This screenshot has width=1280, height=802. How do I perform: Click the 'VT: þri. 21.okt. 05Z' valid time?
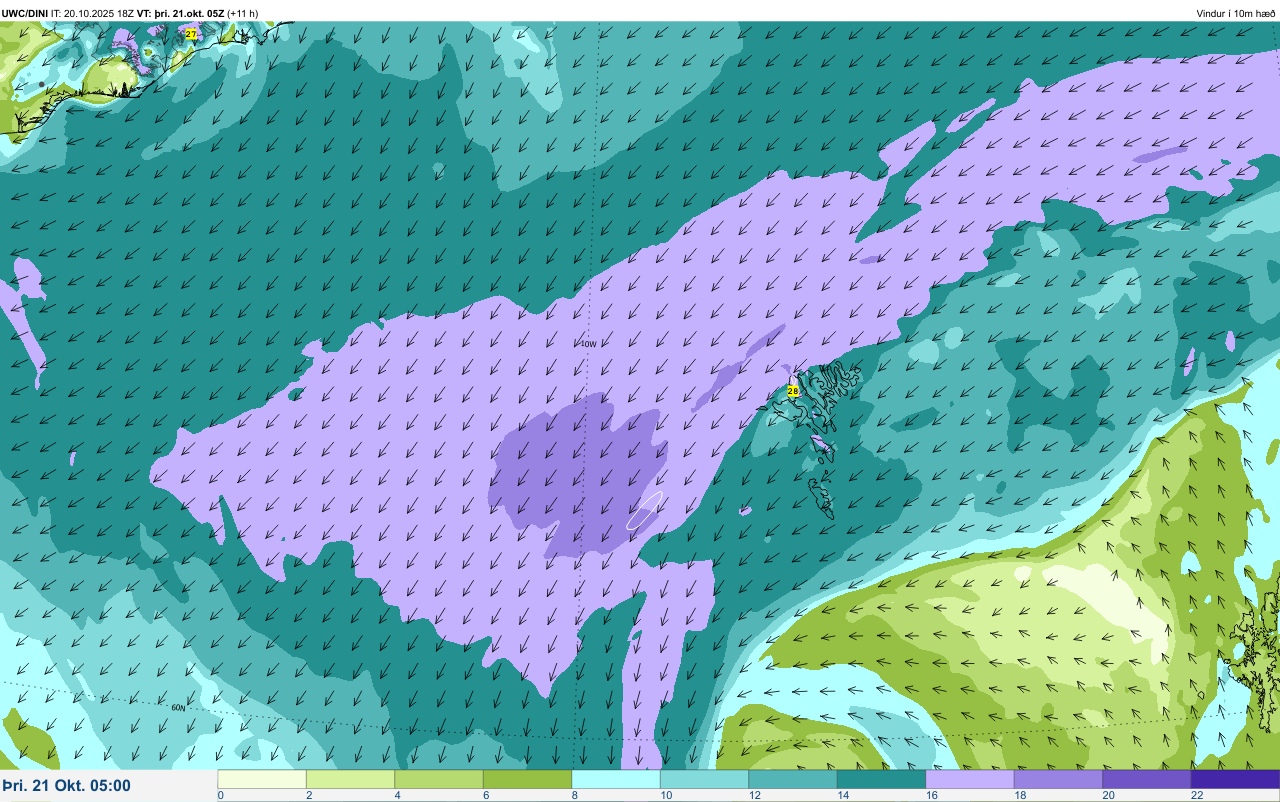coord(181,13)
